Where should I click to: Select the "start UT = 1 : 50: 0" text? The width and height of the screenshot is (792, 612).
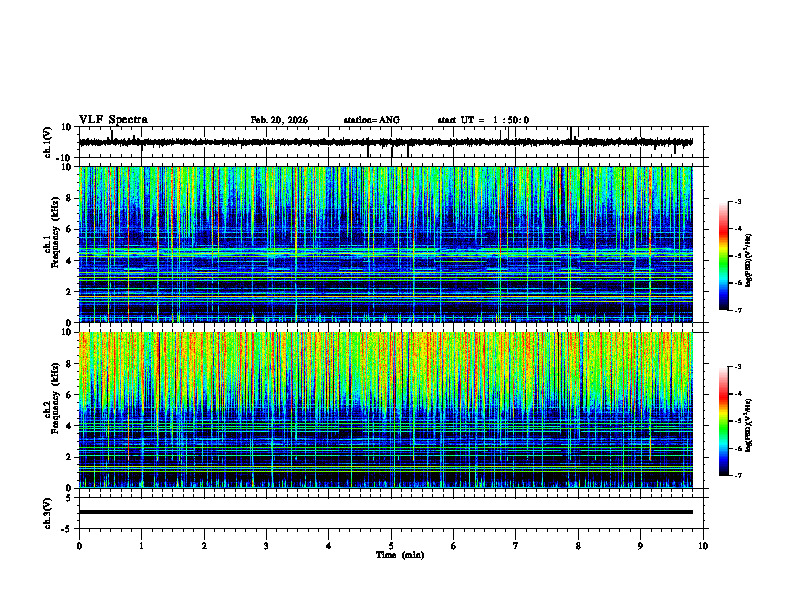[483, 120]
